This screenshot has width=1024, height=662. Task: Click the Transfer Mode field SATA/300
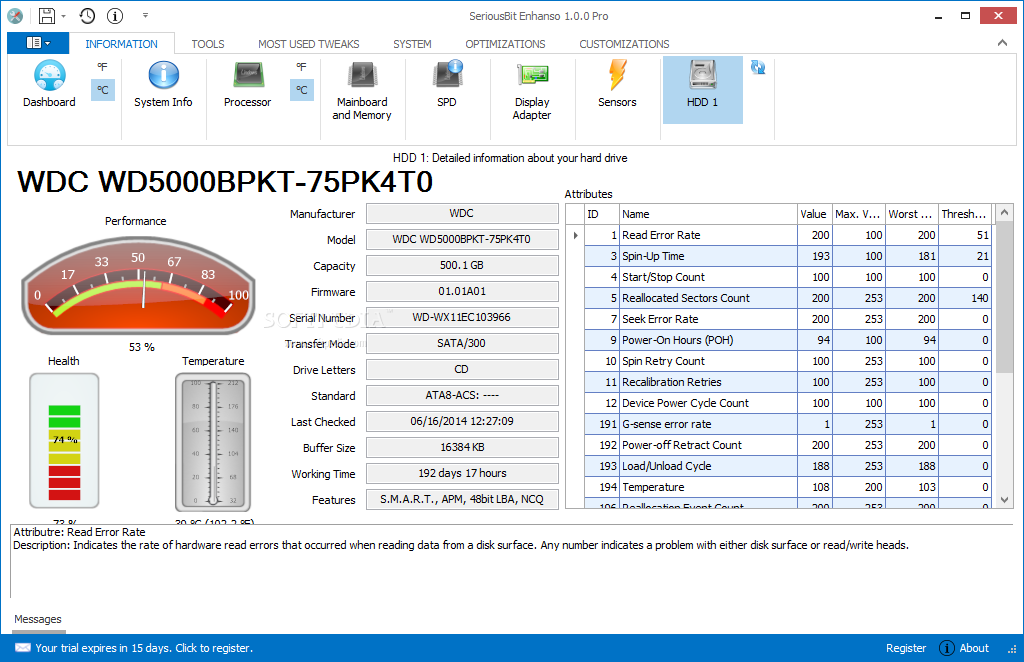coord(462,343)
